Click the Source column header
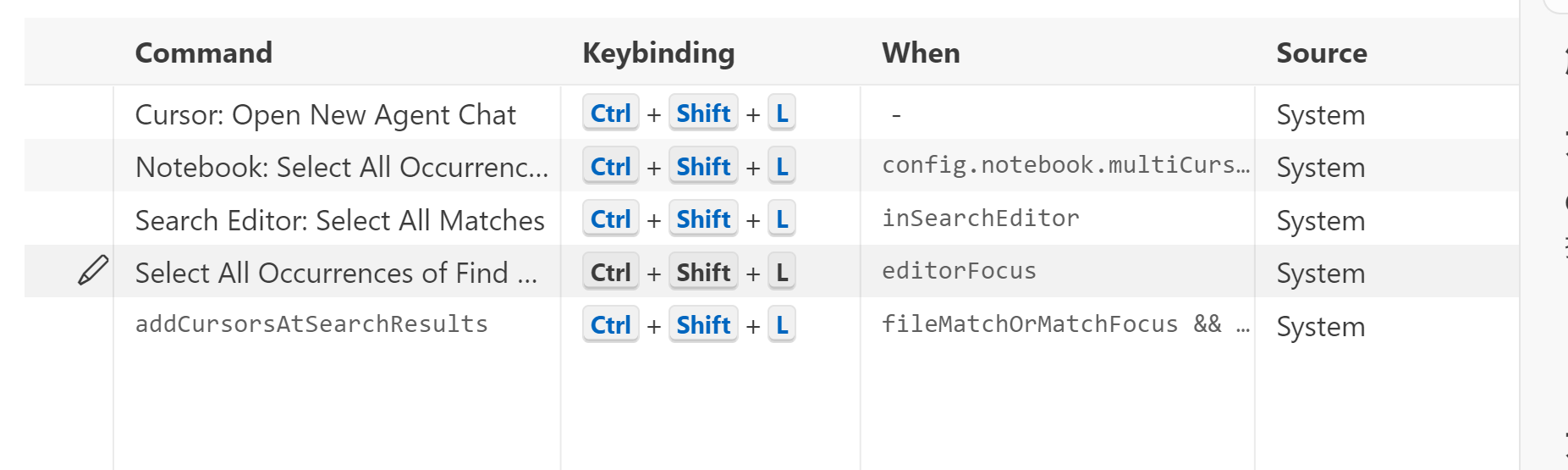1568x470 pixels. coord(1321,53)
